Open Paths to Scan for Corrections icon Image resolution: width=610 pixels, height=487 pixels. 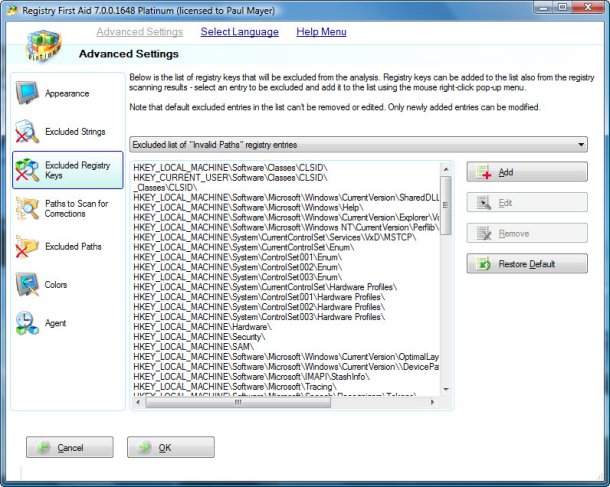click(28, 208)
